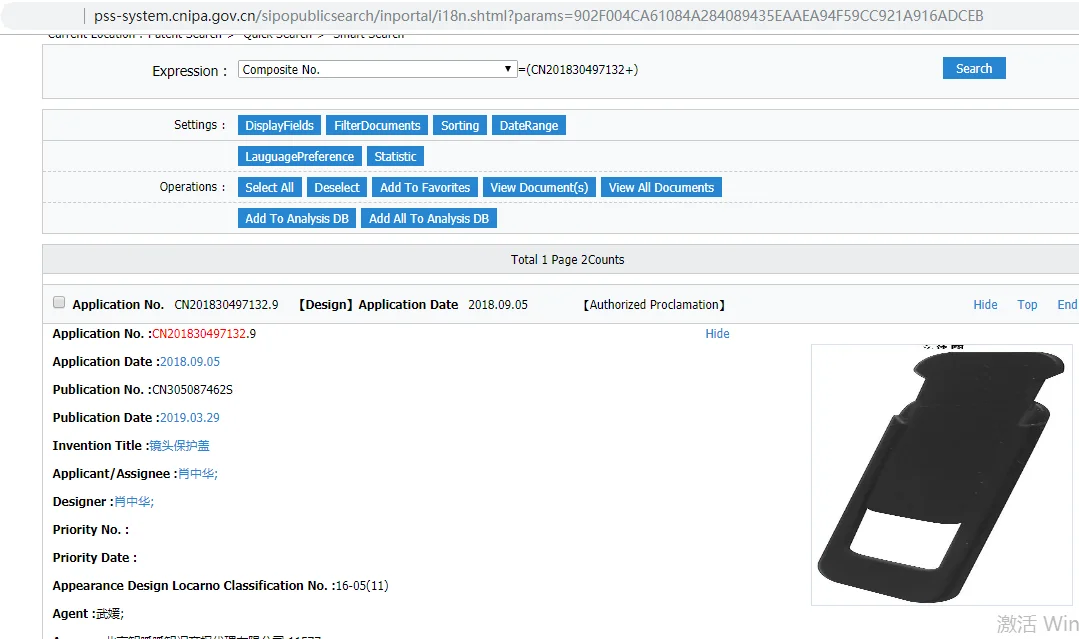Open the DateRange setting
The image size is (1079, 639).
pyautogui.click(x=528, y=126)
